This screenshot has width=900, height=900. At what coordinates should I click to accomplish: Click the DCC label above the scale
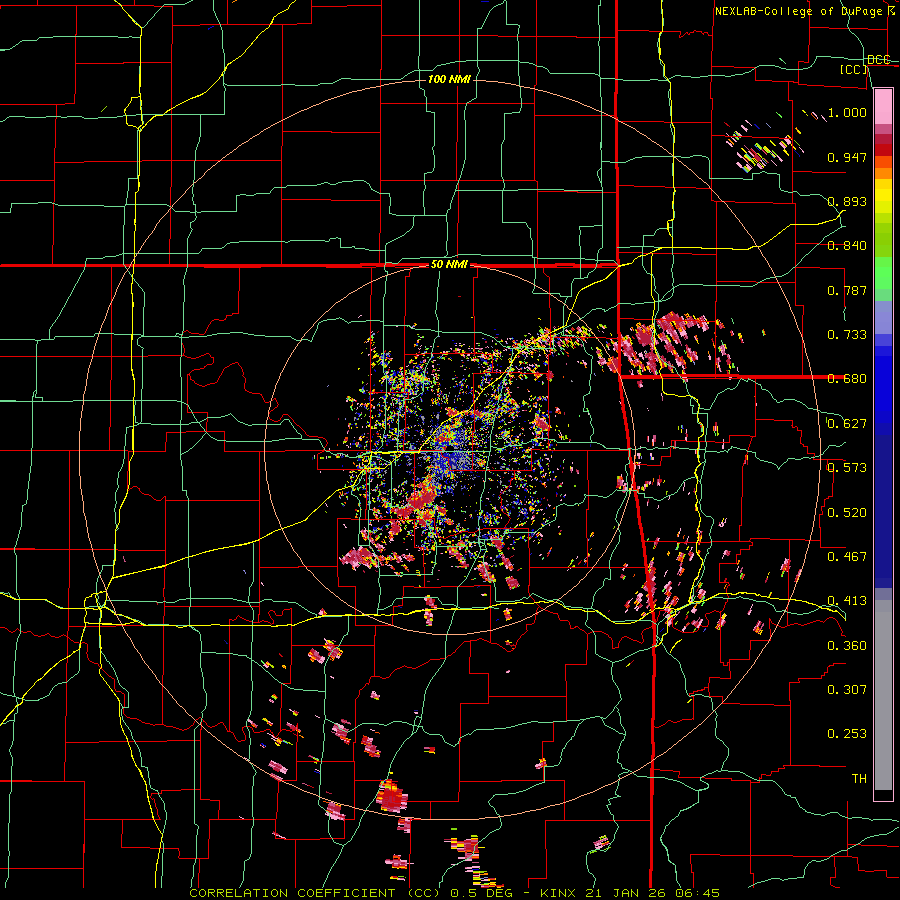click(x=879, y=60)
